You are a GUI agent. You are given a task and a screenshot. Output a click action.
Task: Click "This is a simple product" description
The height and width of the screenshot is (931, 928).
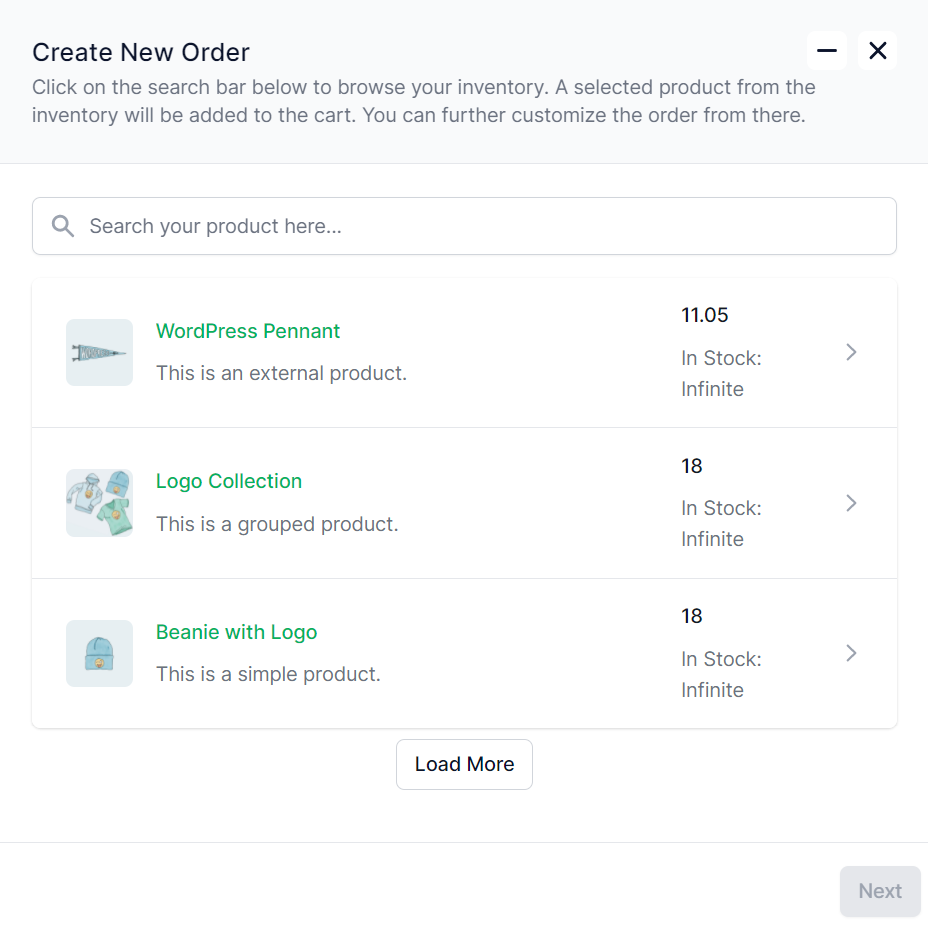click(x=268, y=674)
